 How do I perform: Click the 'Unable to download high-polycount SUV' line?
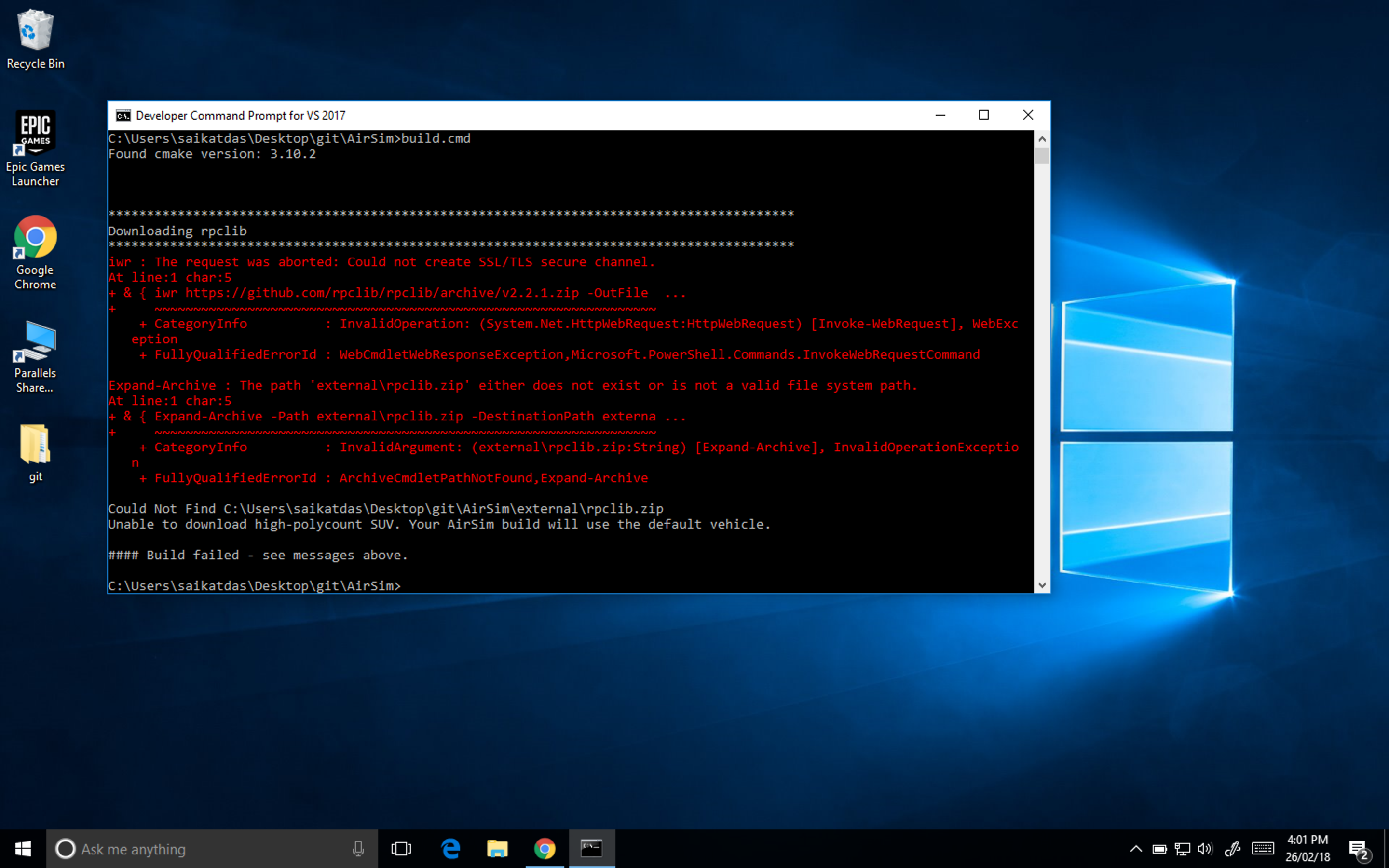tap(439, 524)
